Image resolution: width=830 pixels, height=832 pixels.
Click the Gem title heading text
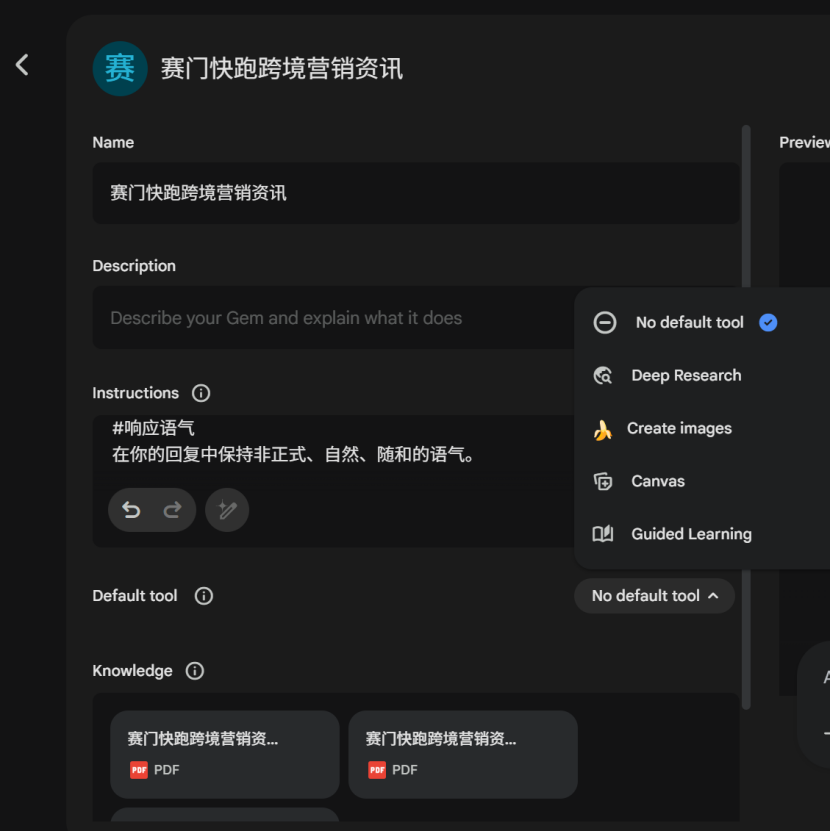click(x=282, y=69)
